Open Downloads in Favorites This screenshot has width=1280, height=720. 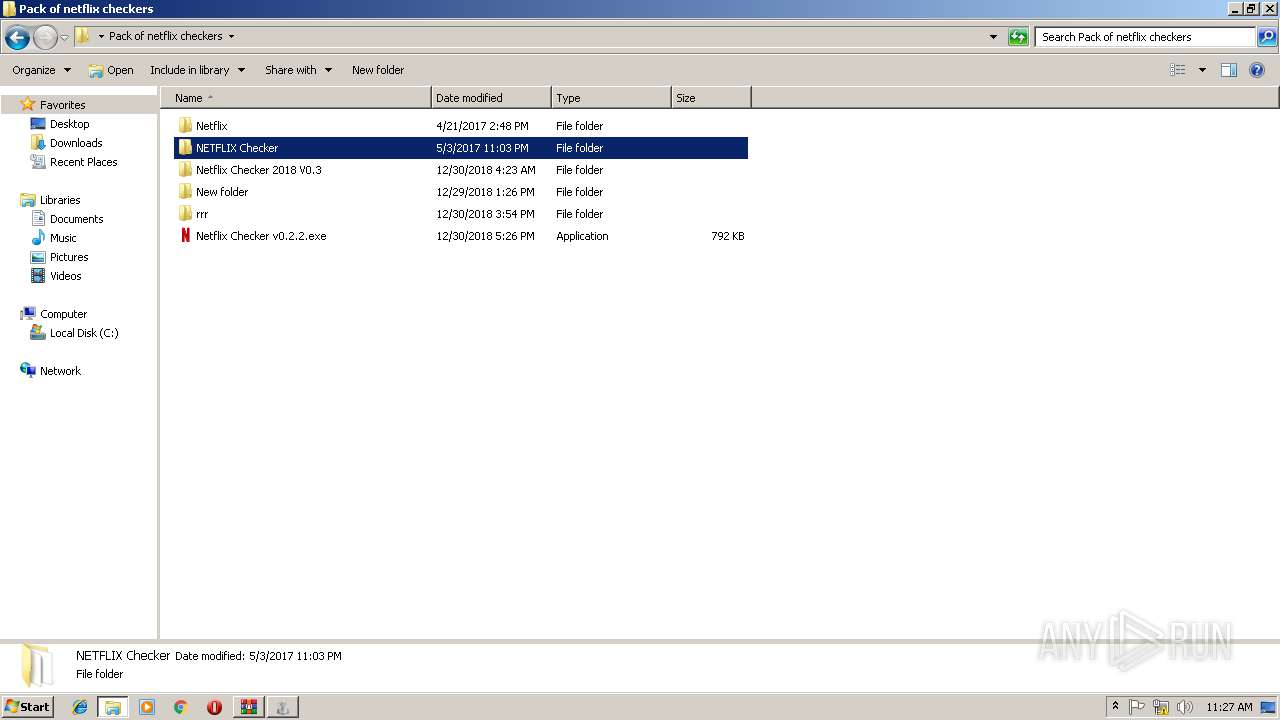[76, 143]
